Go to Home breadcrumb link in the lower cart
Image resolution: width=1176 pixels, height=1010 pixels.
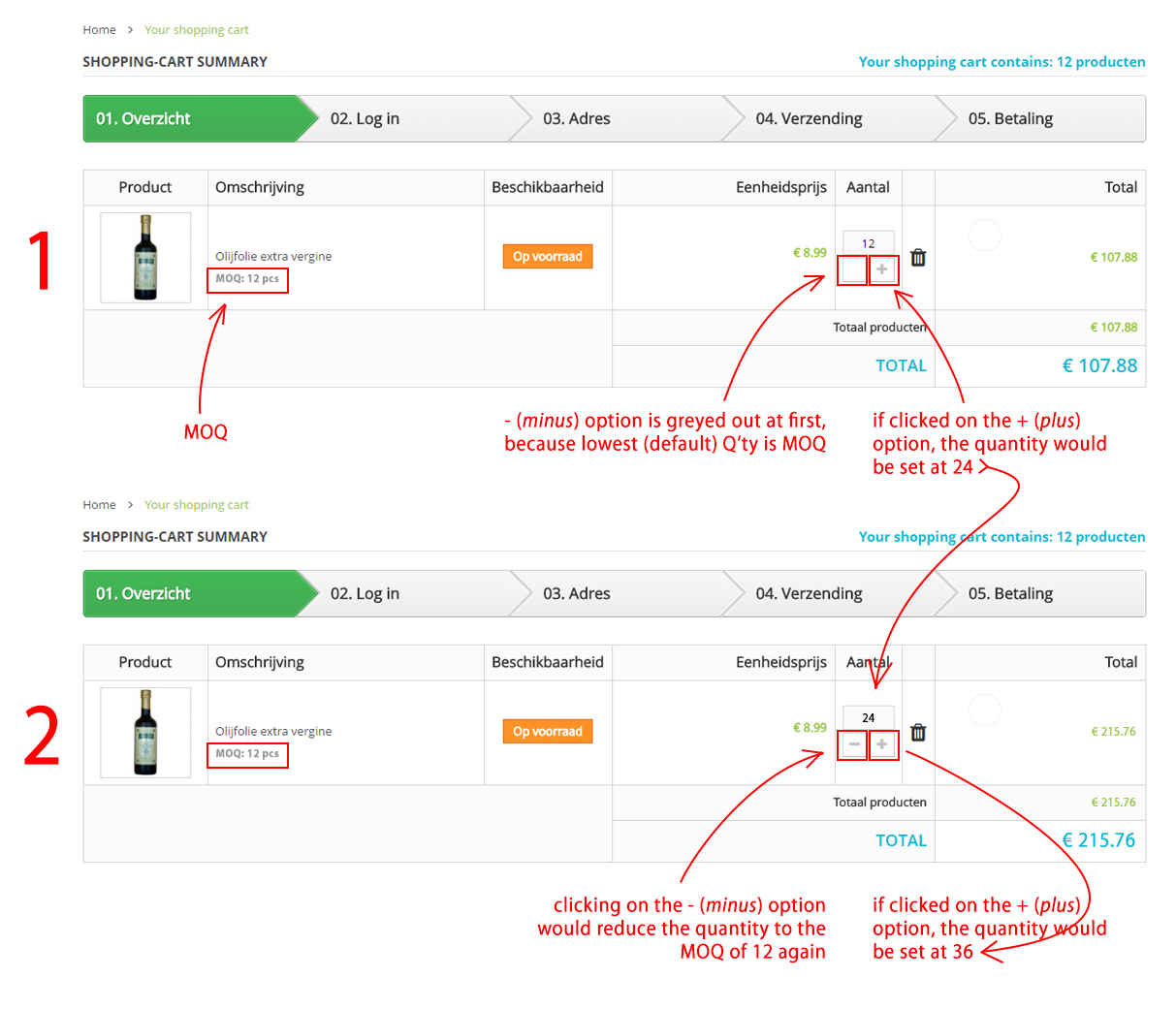(99, 505)
